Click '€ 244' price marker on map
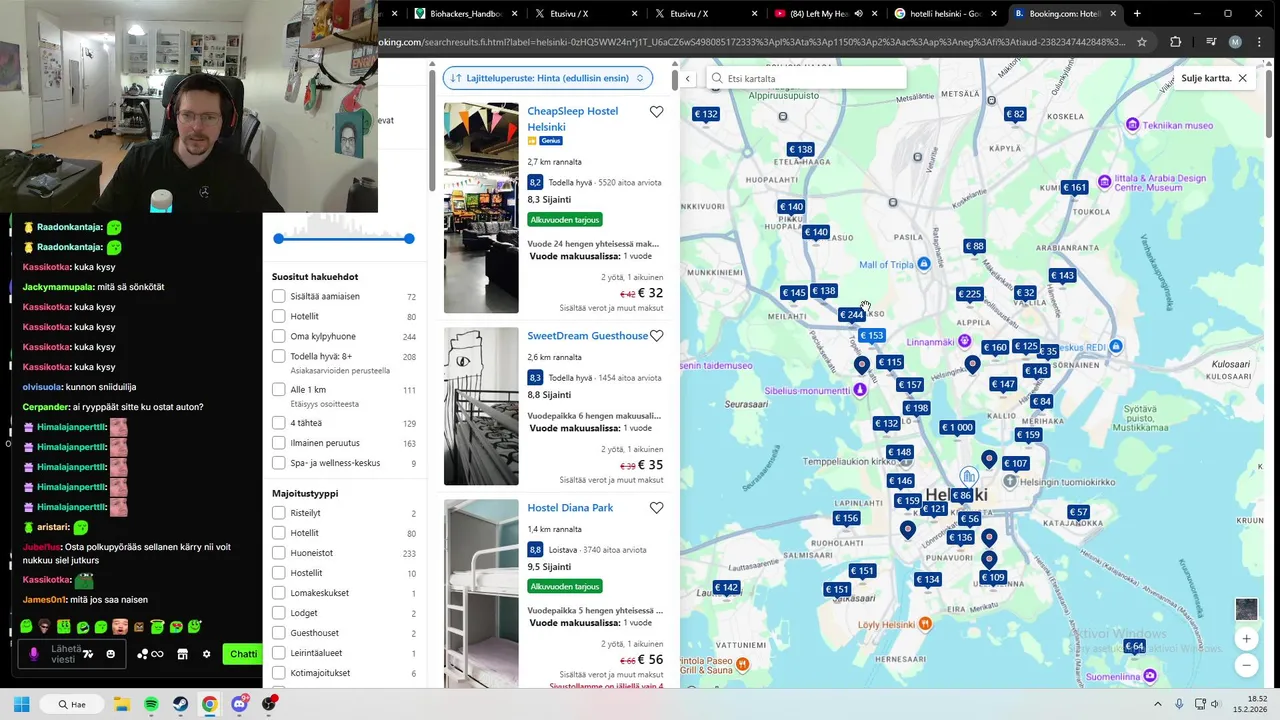This screenshot has height=720, width=1280. pyautogui.click(x=852, y=315)
